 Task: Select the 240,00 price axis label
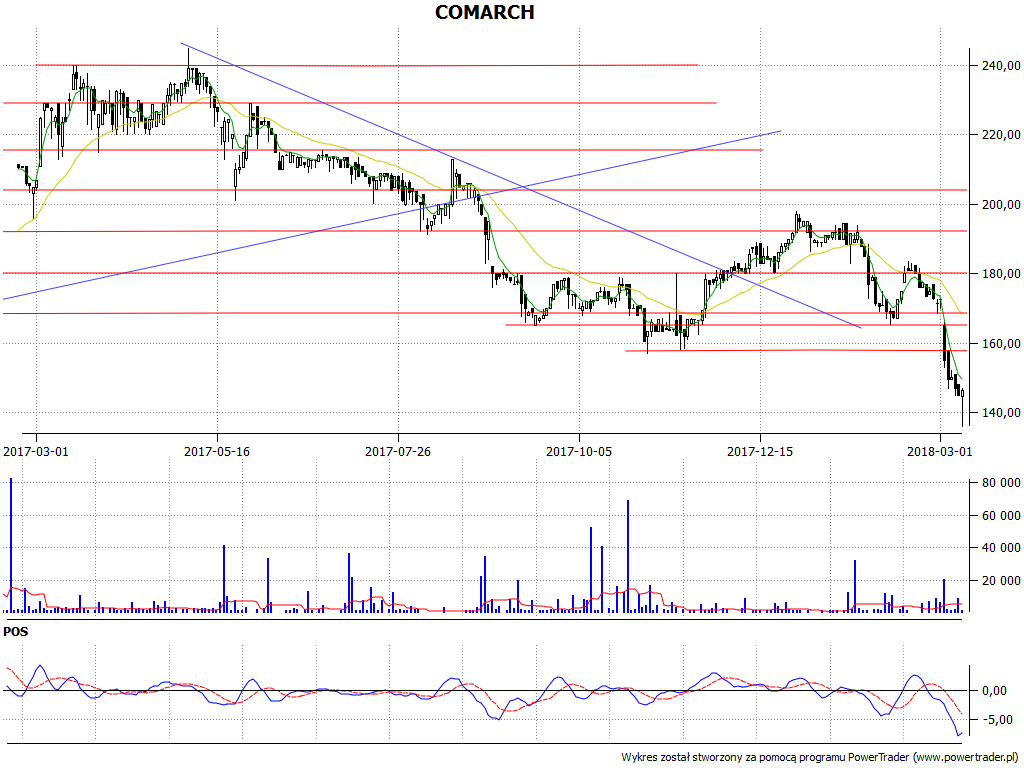point(1001,65)
